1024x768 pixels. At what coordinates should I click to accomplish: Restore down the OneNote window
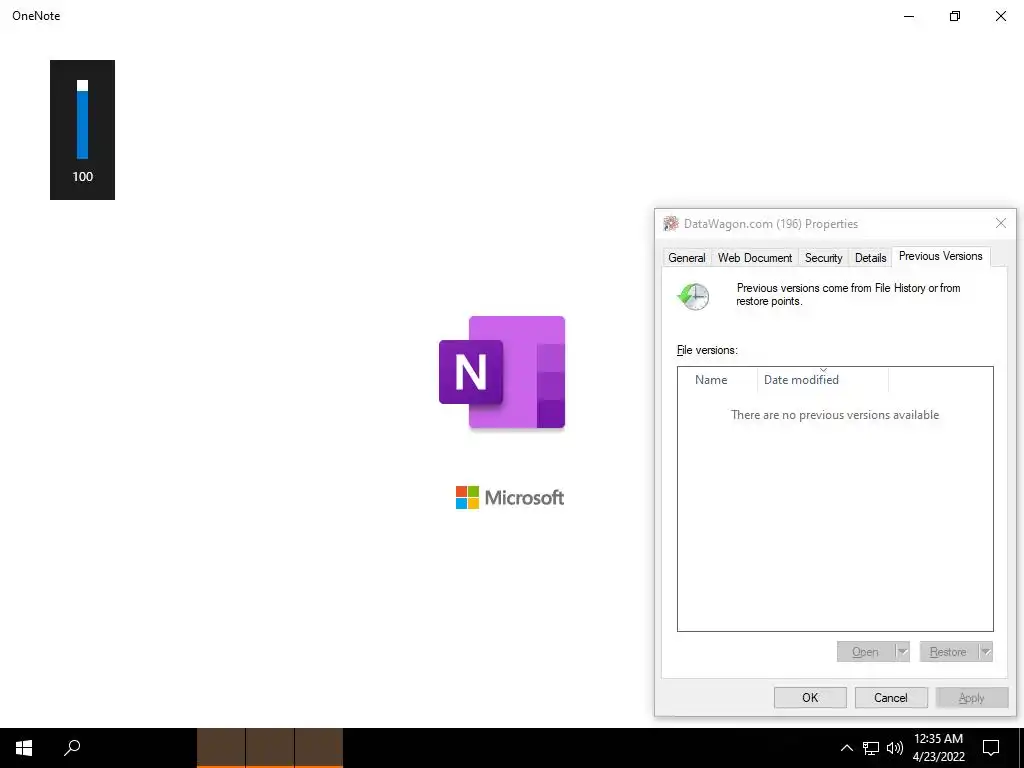click(x=955, y=16)
